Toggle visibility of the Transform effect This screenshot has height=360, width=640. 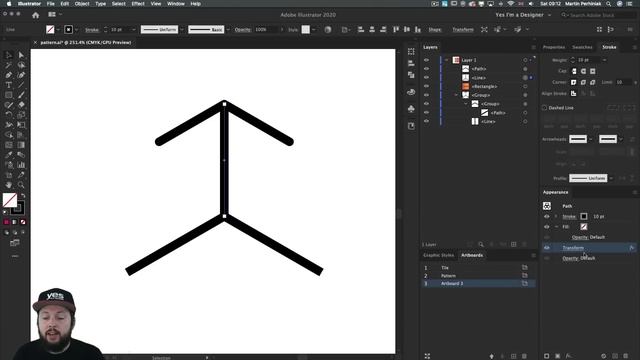(547, 248)
